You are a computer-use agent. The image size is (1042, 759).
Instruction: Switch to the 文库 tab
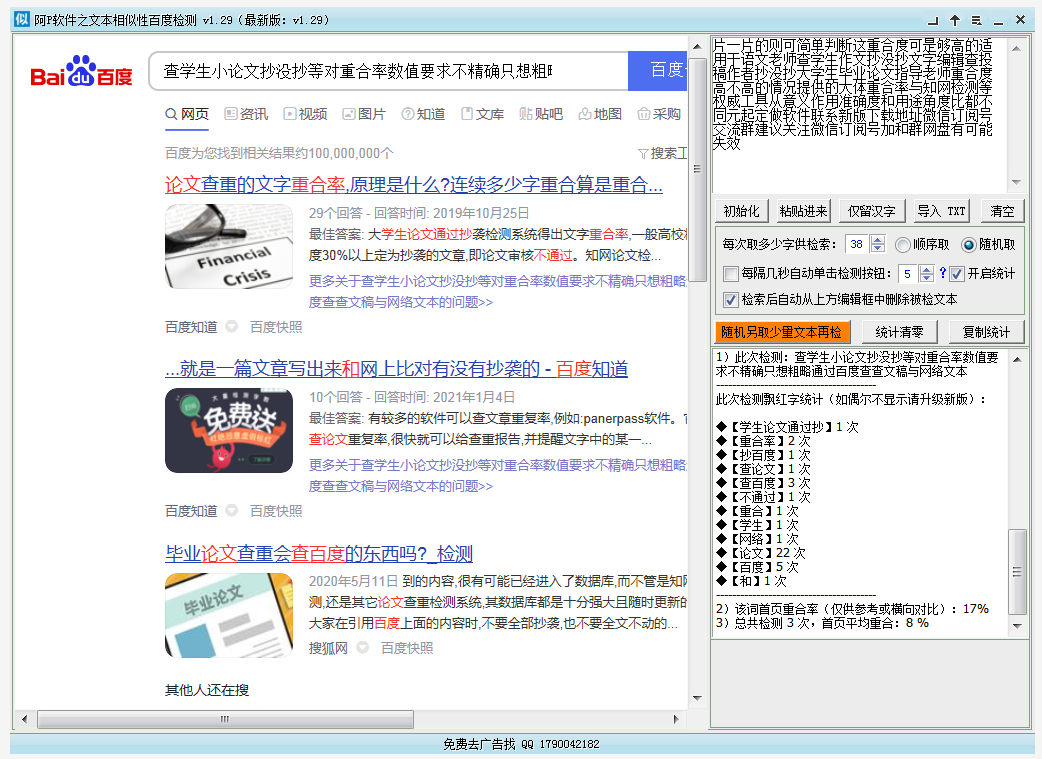[x=482, y=114]
